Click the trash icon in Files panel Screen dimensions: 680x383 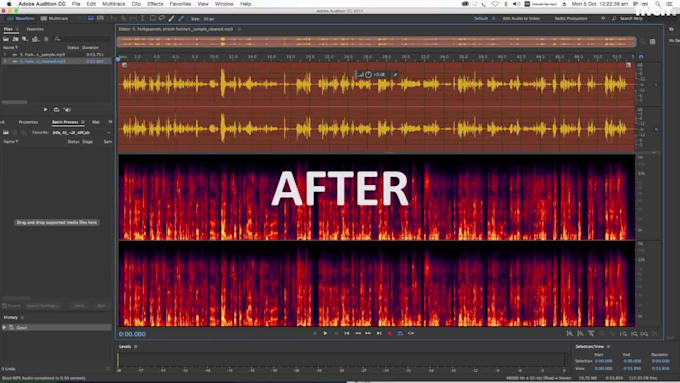[46, 39]
